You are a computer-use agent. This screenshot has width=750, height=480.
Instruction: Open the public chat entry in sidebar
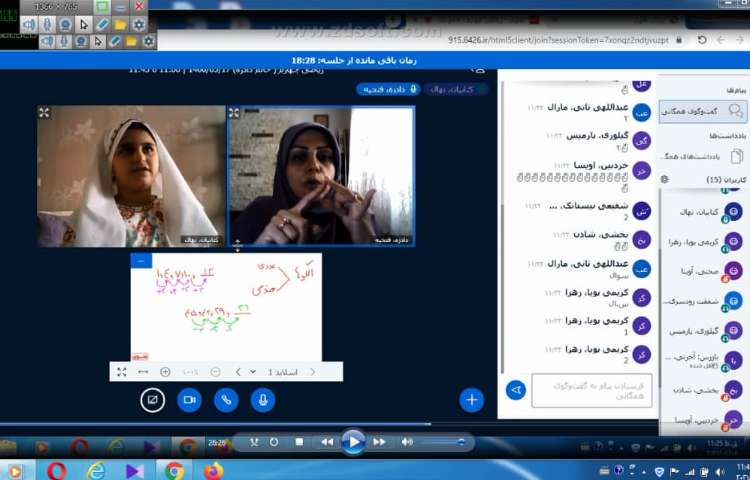tap(702, 111)
